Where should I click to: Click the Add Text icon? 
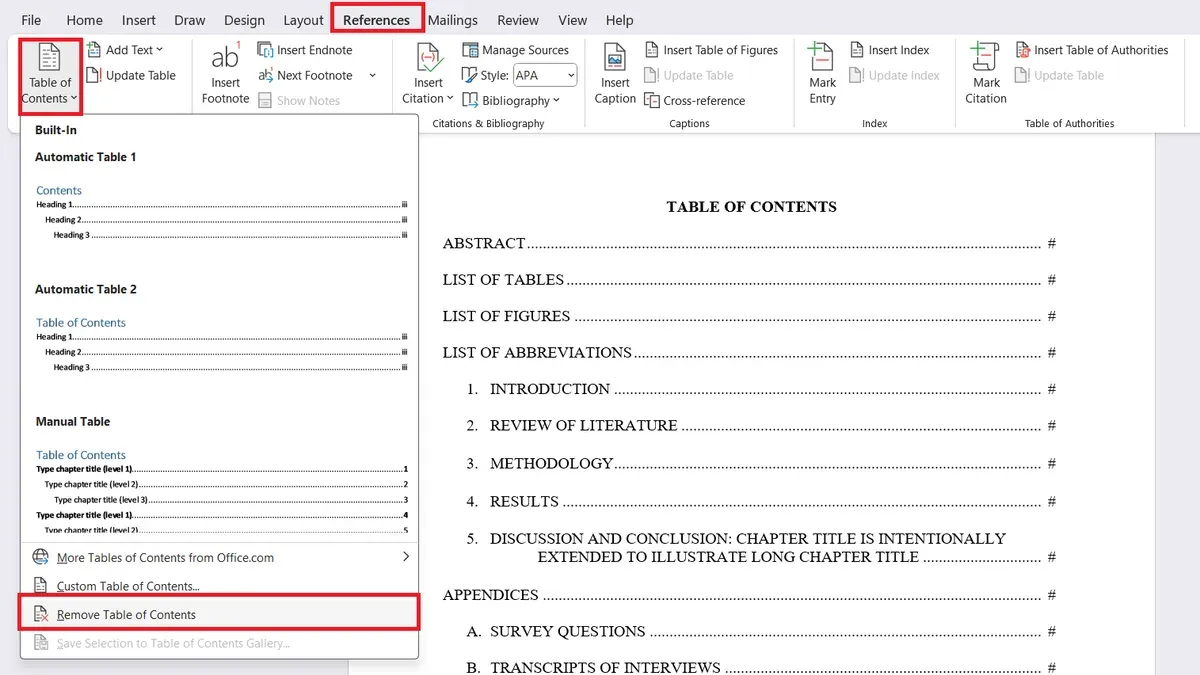(94, 50)
